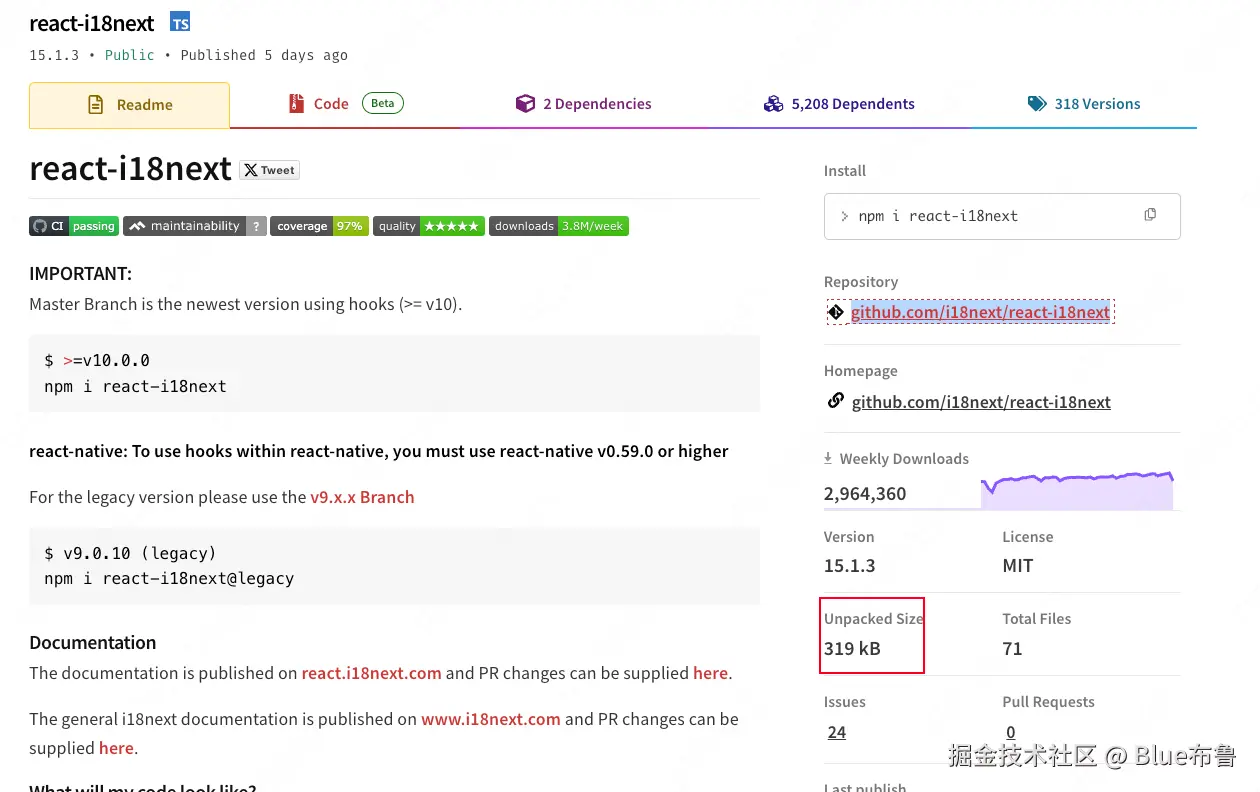
Task: Click 'here' link after PR changes supplied
Action: coord(710,673)
